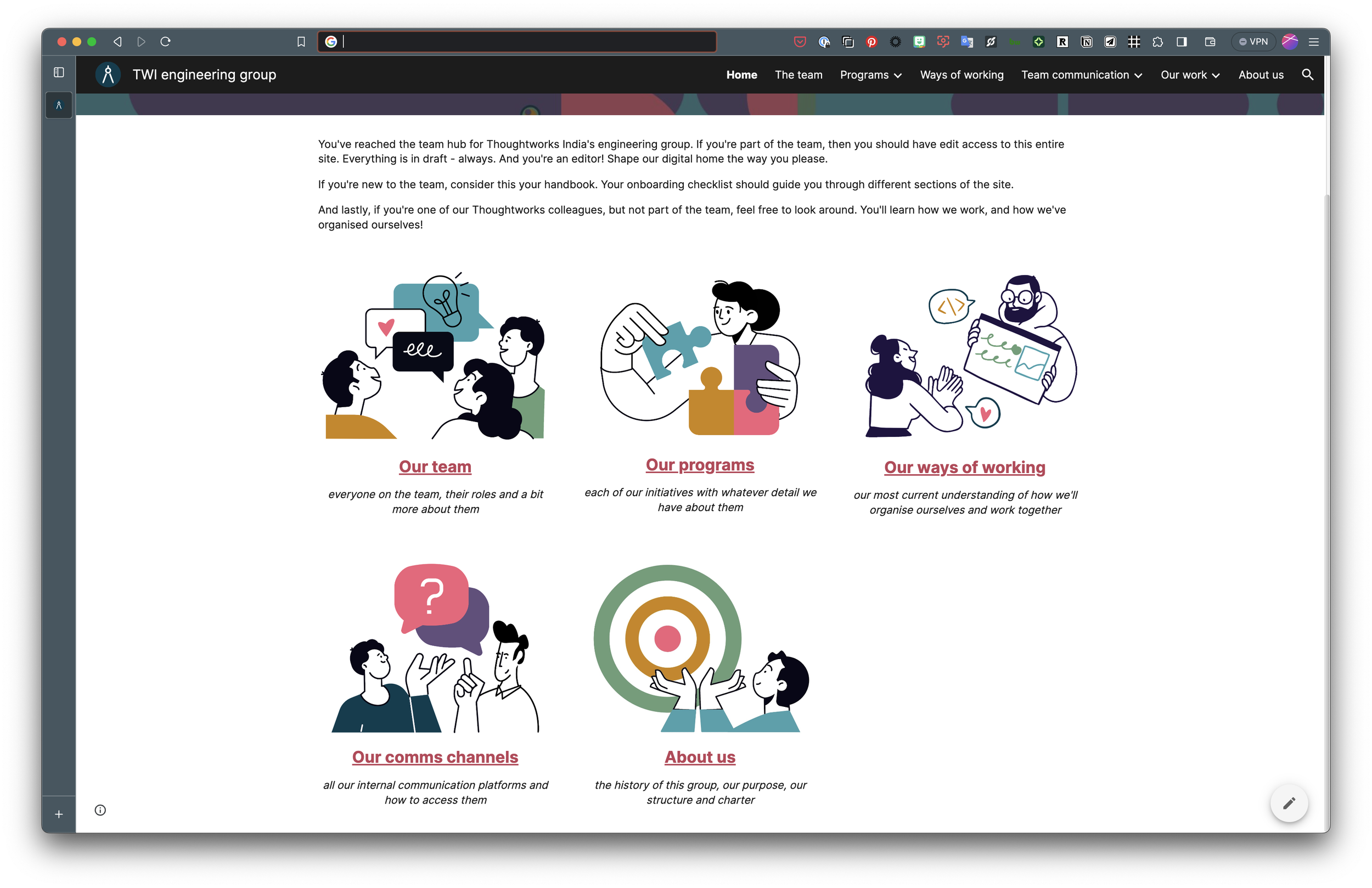Toggle the browser sidebar panel icon

(x=1182, y=42)
